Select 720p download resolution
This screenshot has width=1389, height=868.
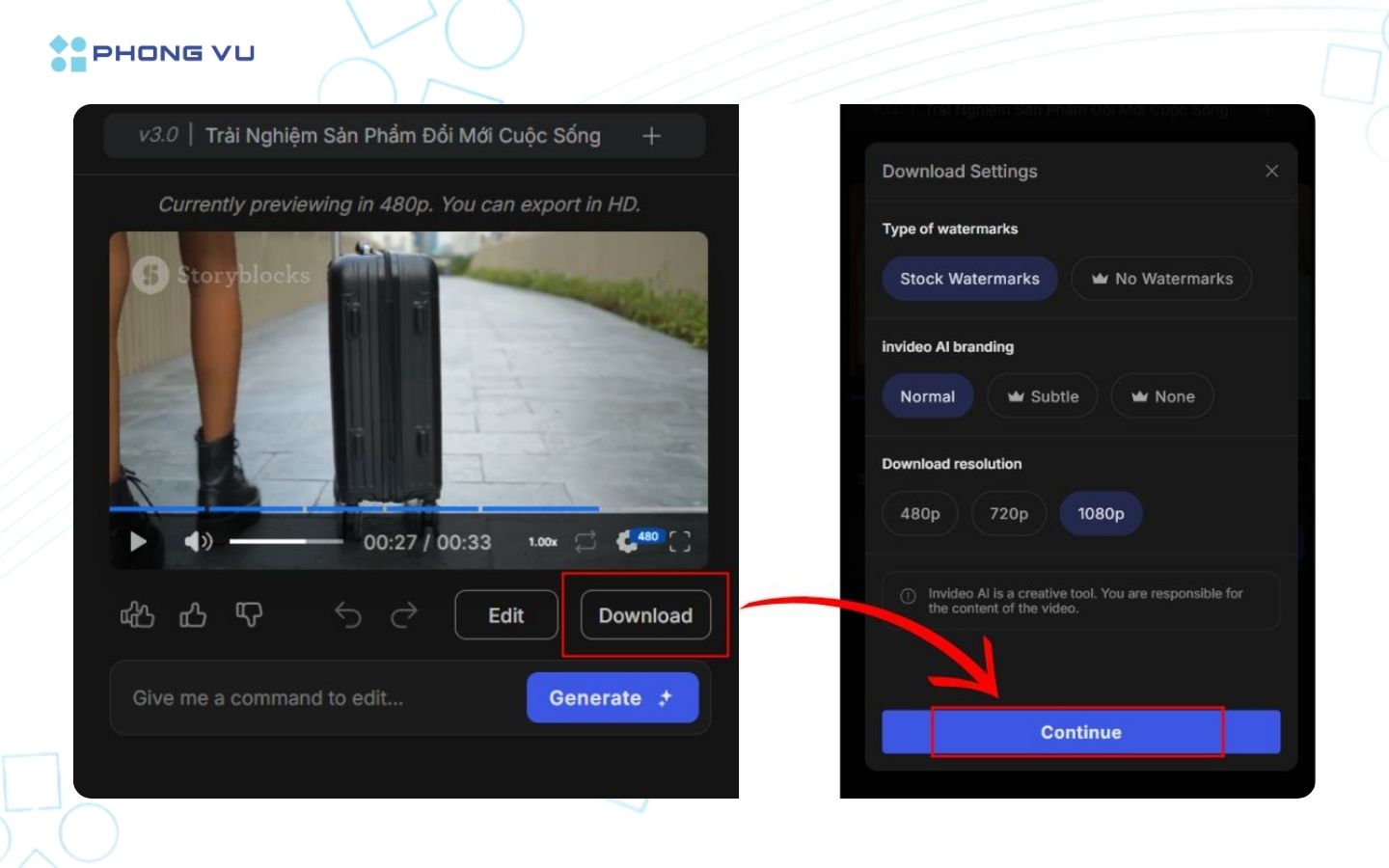click(x=1008, y=513)
